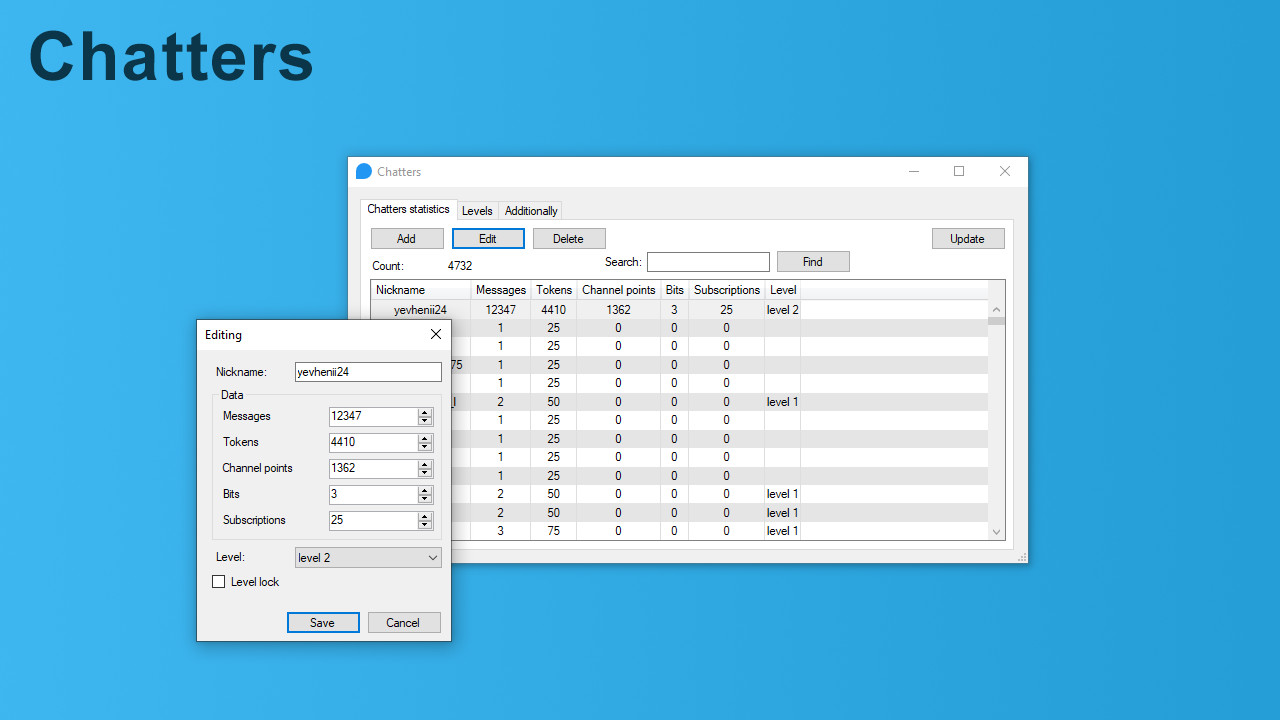Screen dimensions: 1280x720
Task: Enable the Level lock checkbox
Action: (x=218, y=581)
